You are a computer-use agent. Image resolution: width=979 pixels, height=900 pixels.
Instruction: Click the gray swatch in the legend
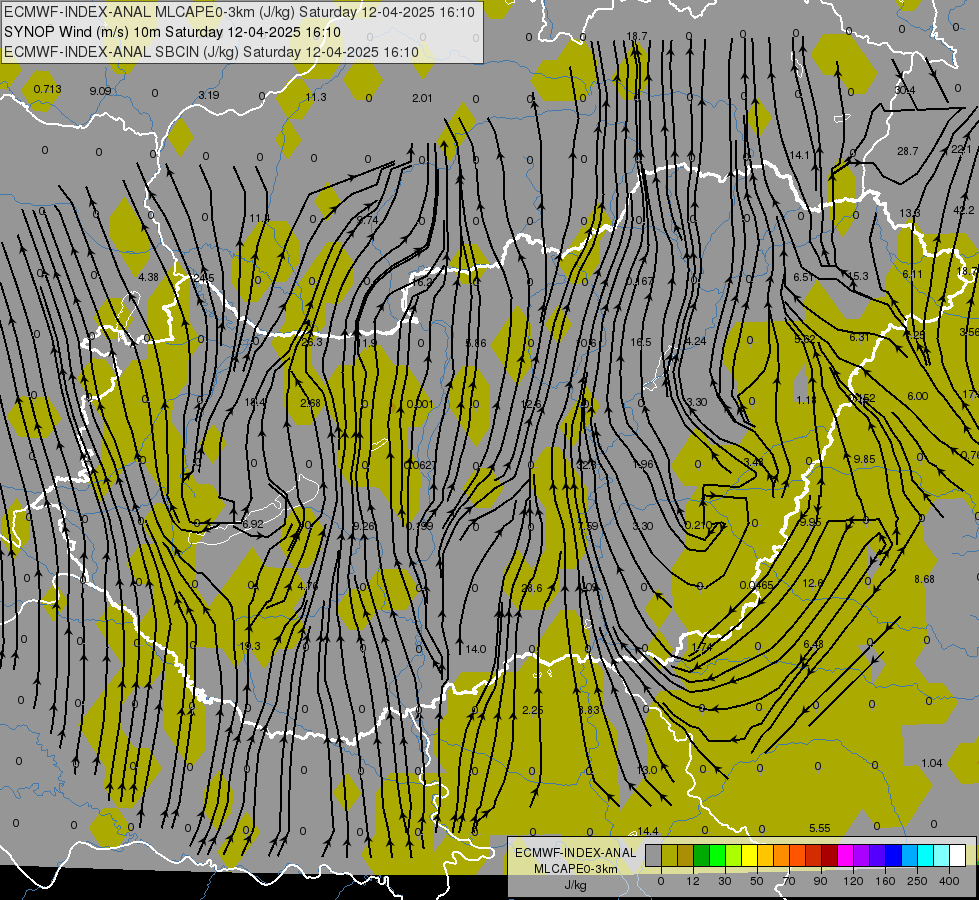(x=654, y=856)
